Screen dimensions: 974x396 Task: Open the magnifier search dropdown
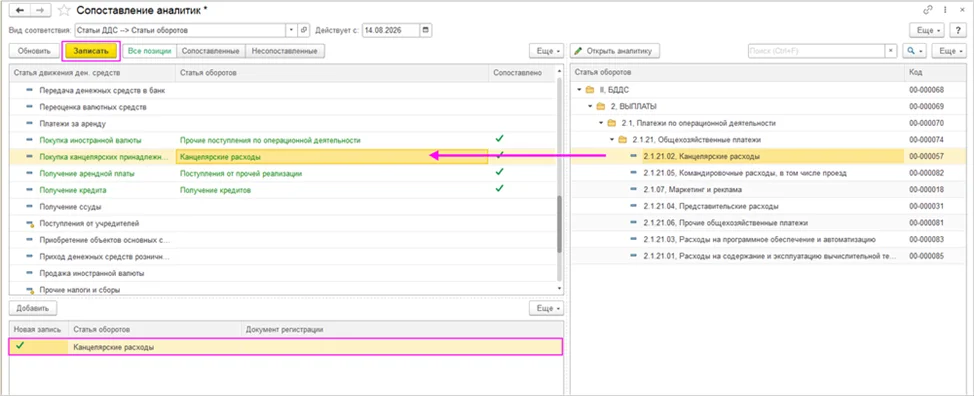tap(915, 51)
